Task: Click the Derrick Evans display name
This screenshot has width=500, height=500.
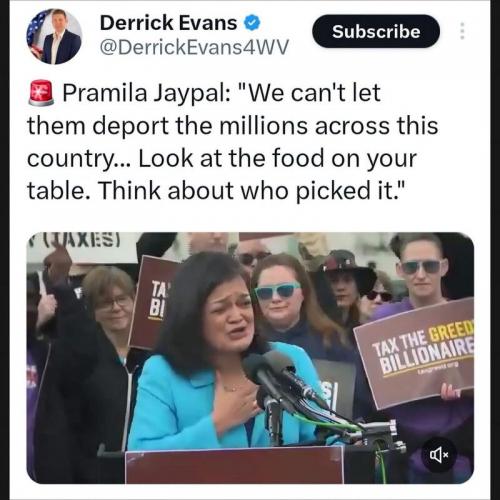Action: coord(168,23)
